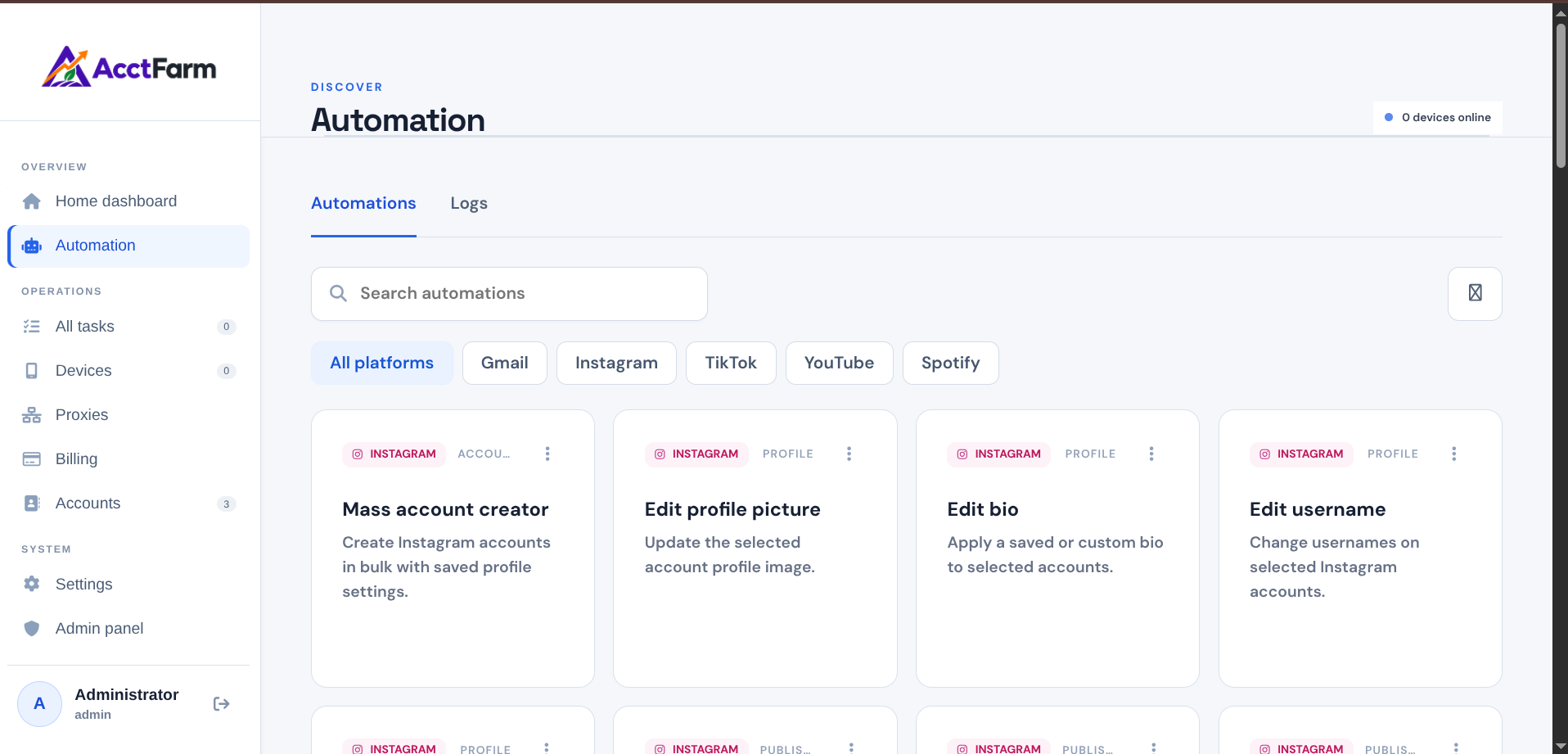
Task: Open the Billing menu item
Action: tap(128, 459)
